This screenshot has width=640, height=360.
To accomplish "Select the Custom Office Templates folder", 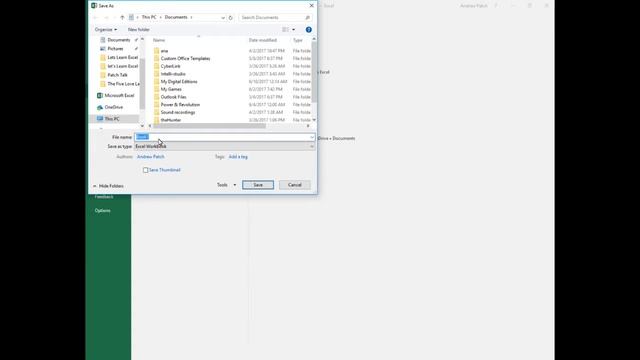I will pyautogui.click(x=185, y=58).
